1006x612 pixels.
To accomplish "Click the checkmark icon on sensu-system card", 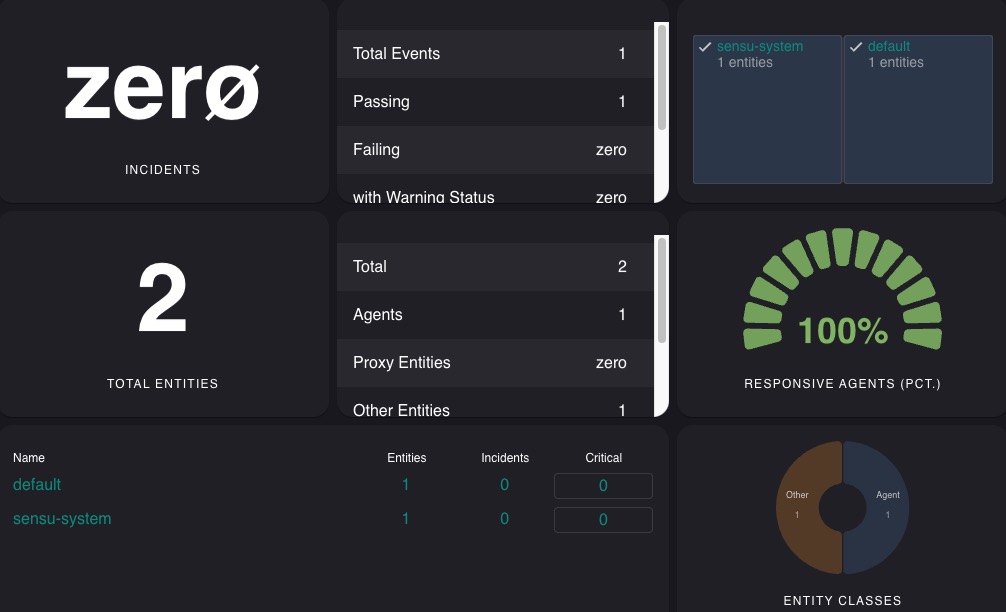I will click(x=705, y=46).
